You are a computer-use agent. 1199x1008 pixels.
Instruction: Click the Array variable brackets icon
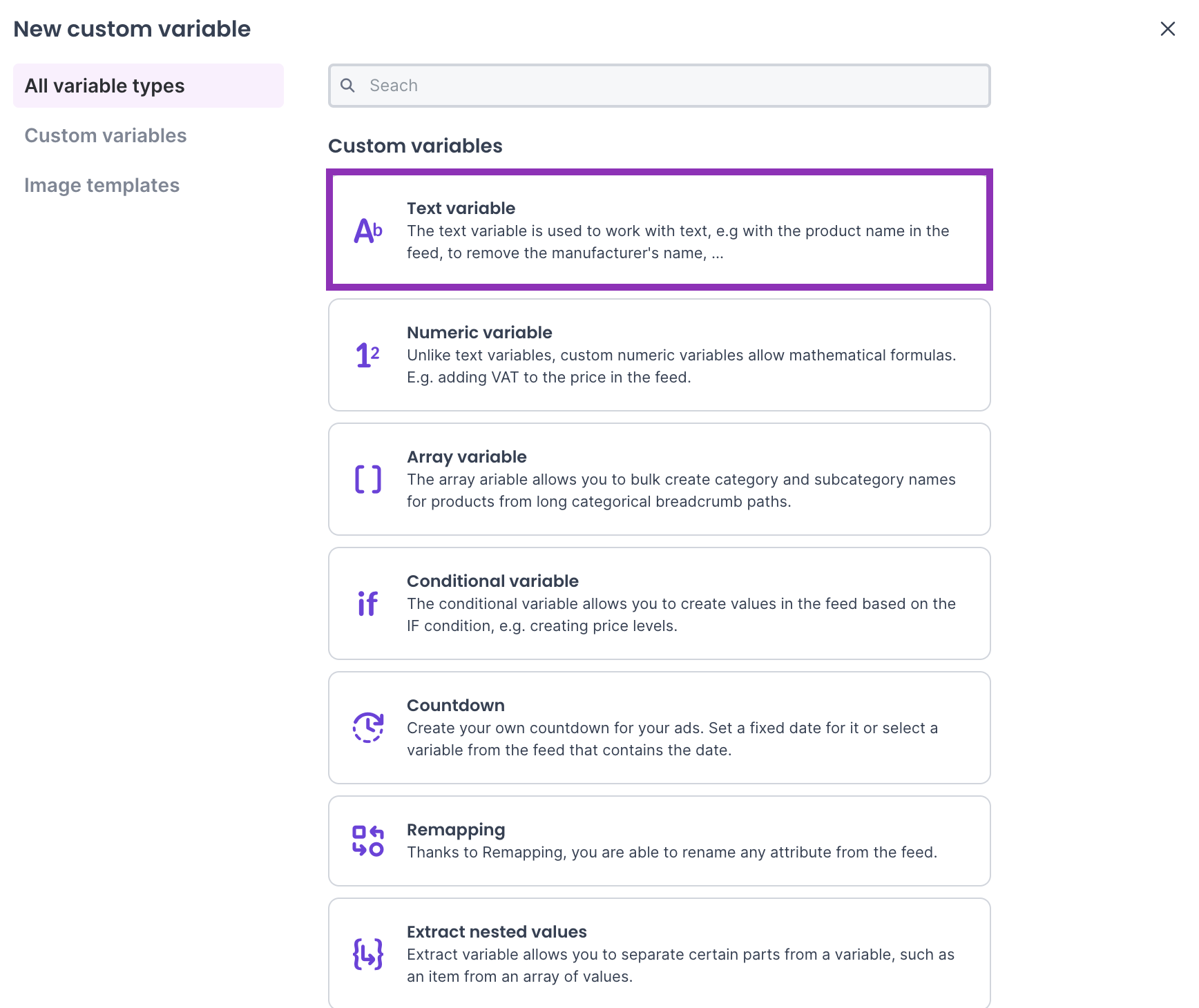click(367, 479)
